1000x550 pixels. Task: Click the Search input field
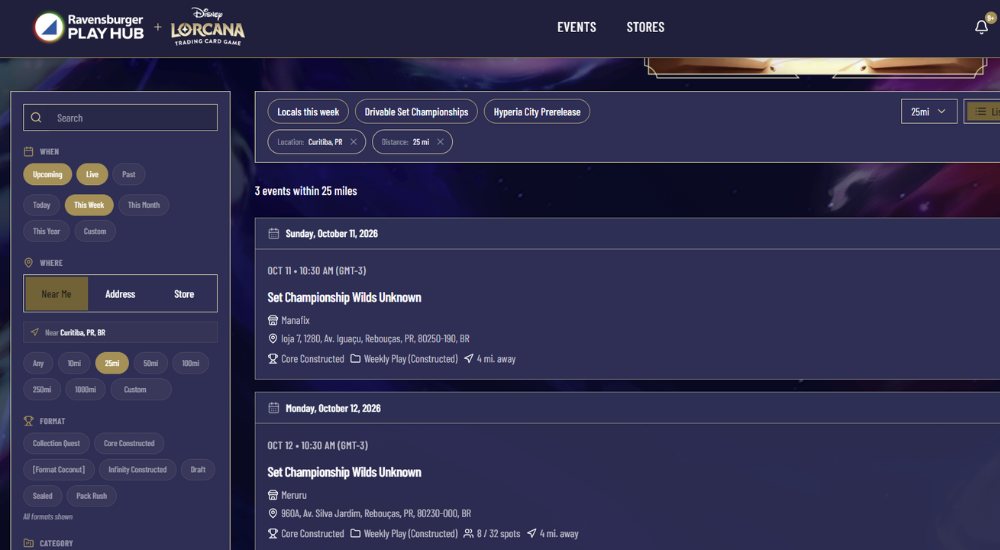pos(121,117)
